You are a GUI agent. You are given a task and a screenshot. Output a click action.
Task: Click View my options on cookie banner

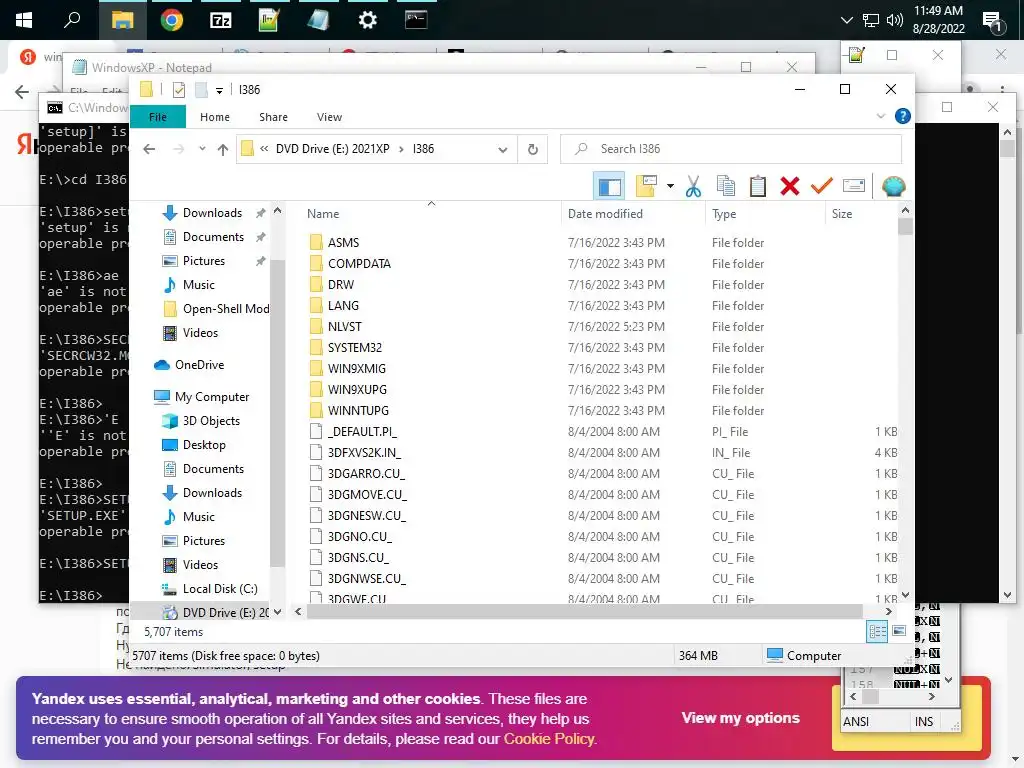(x=741, y=718)
